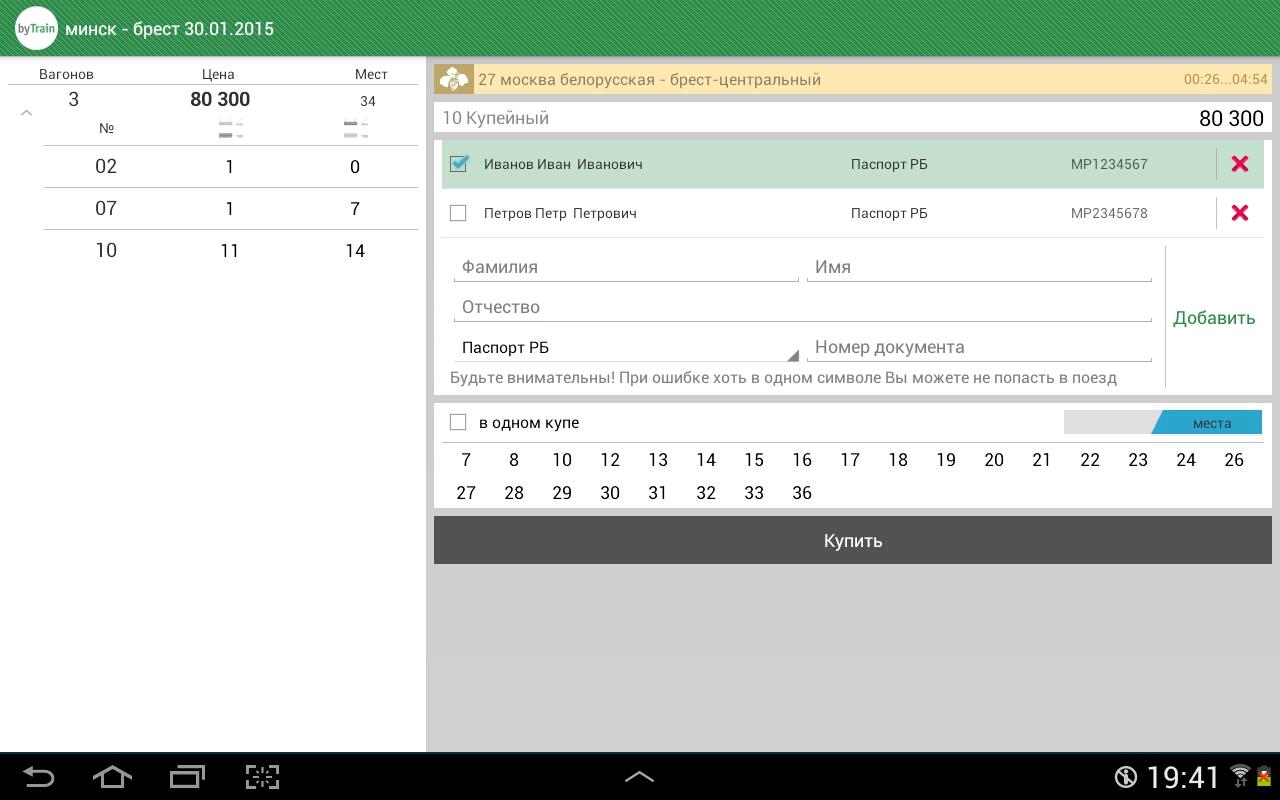Focus the Отчество input field
The image size is (1280, 800).
tap(803, 307)
